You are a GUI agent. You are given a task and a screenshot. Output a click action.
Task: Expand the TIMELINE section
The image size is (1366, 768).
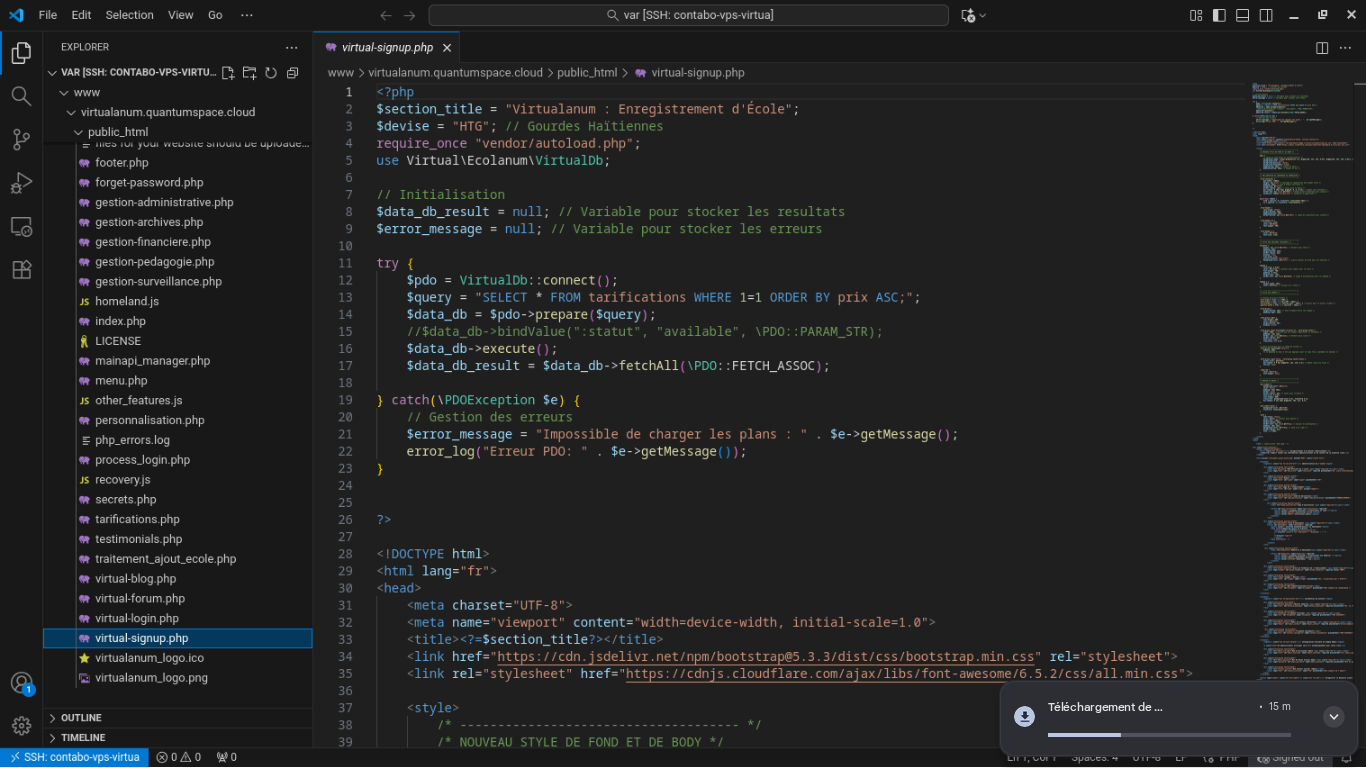[x=83, y=738]
